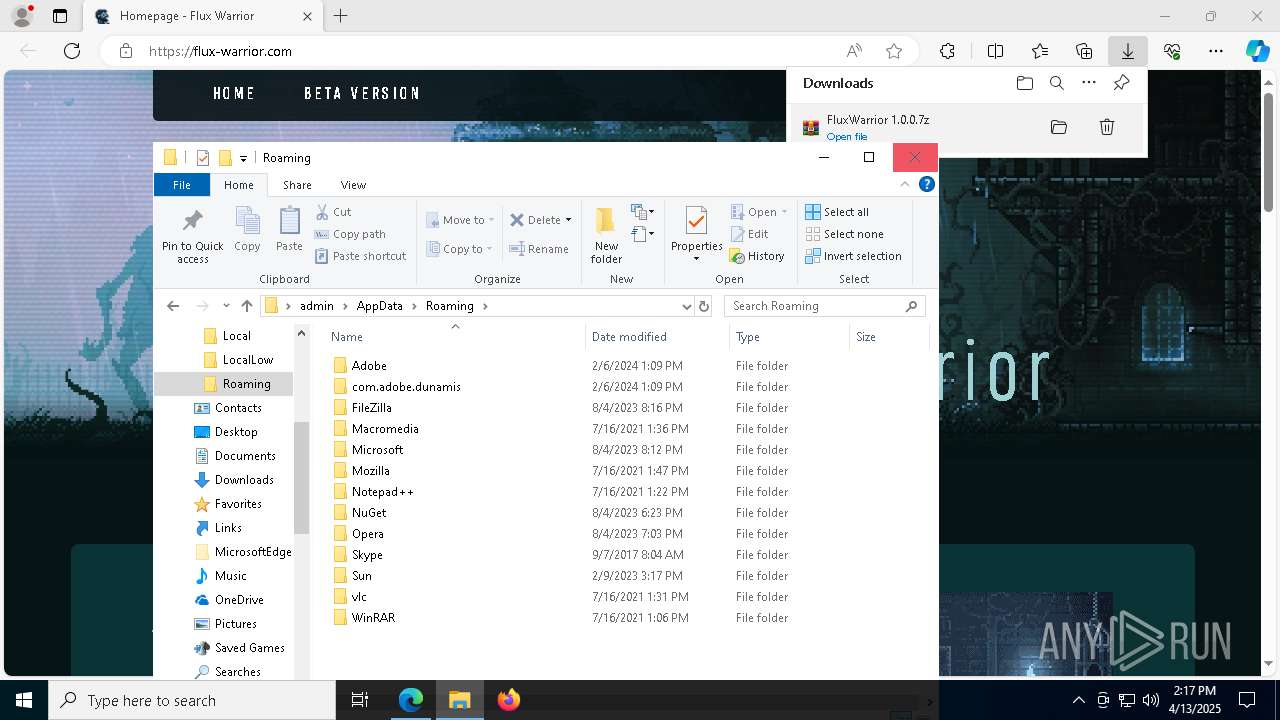Open the Quick Access Toolbar dropdown
The width and height of the screenshot is (1280, 720).
click(x=243, y=158)
